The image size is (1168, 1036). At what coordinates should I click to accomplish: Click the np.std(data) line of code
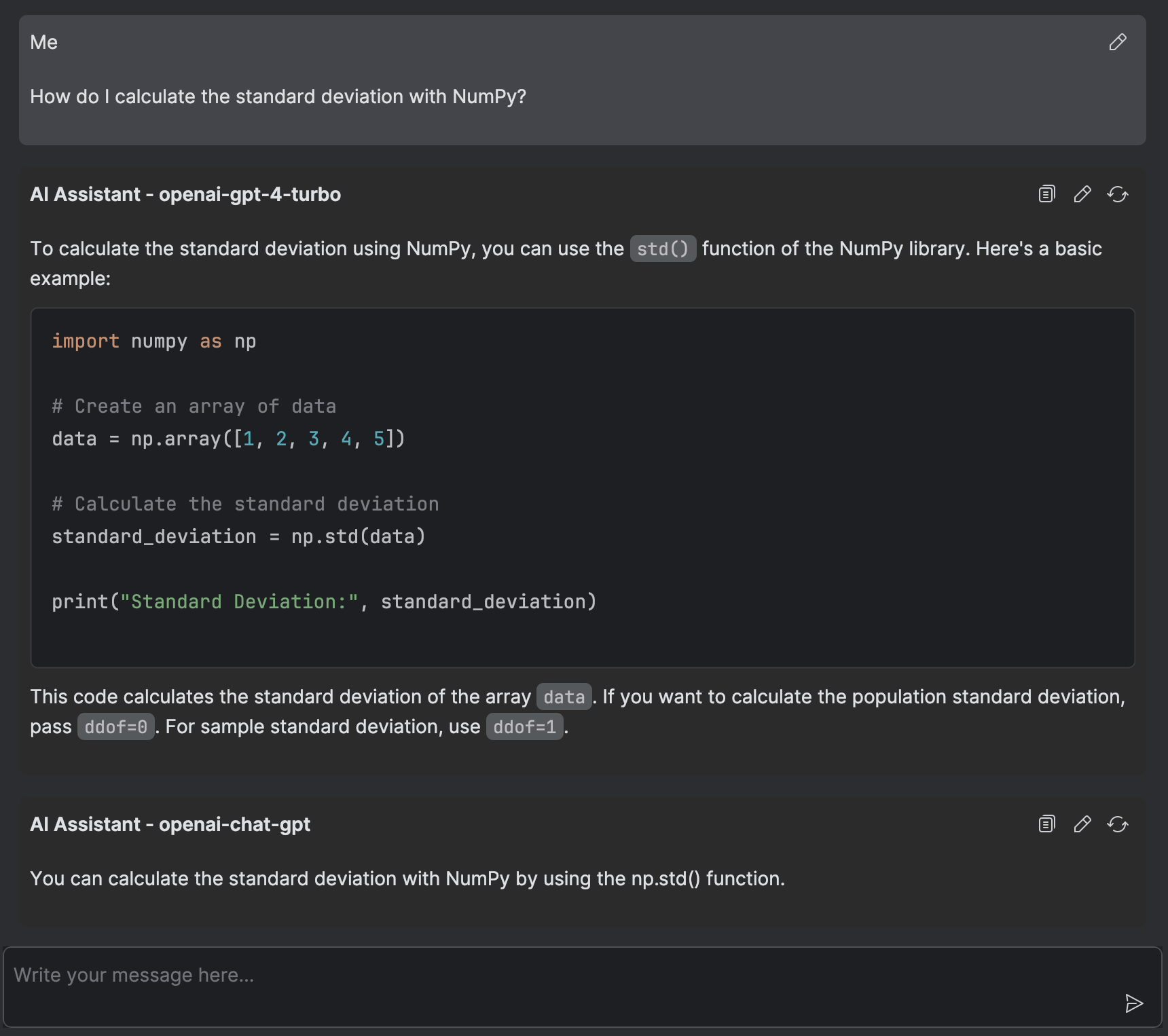pos(238,536)
